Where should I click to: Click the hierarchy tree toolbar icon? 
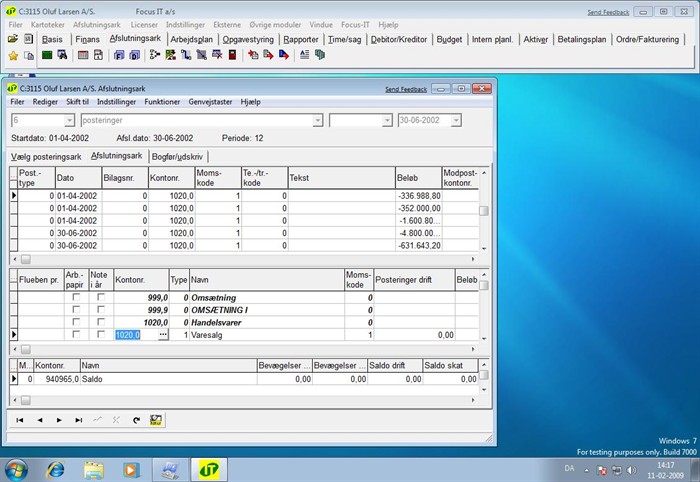pyautogui.click(x=155, y=55)
